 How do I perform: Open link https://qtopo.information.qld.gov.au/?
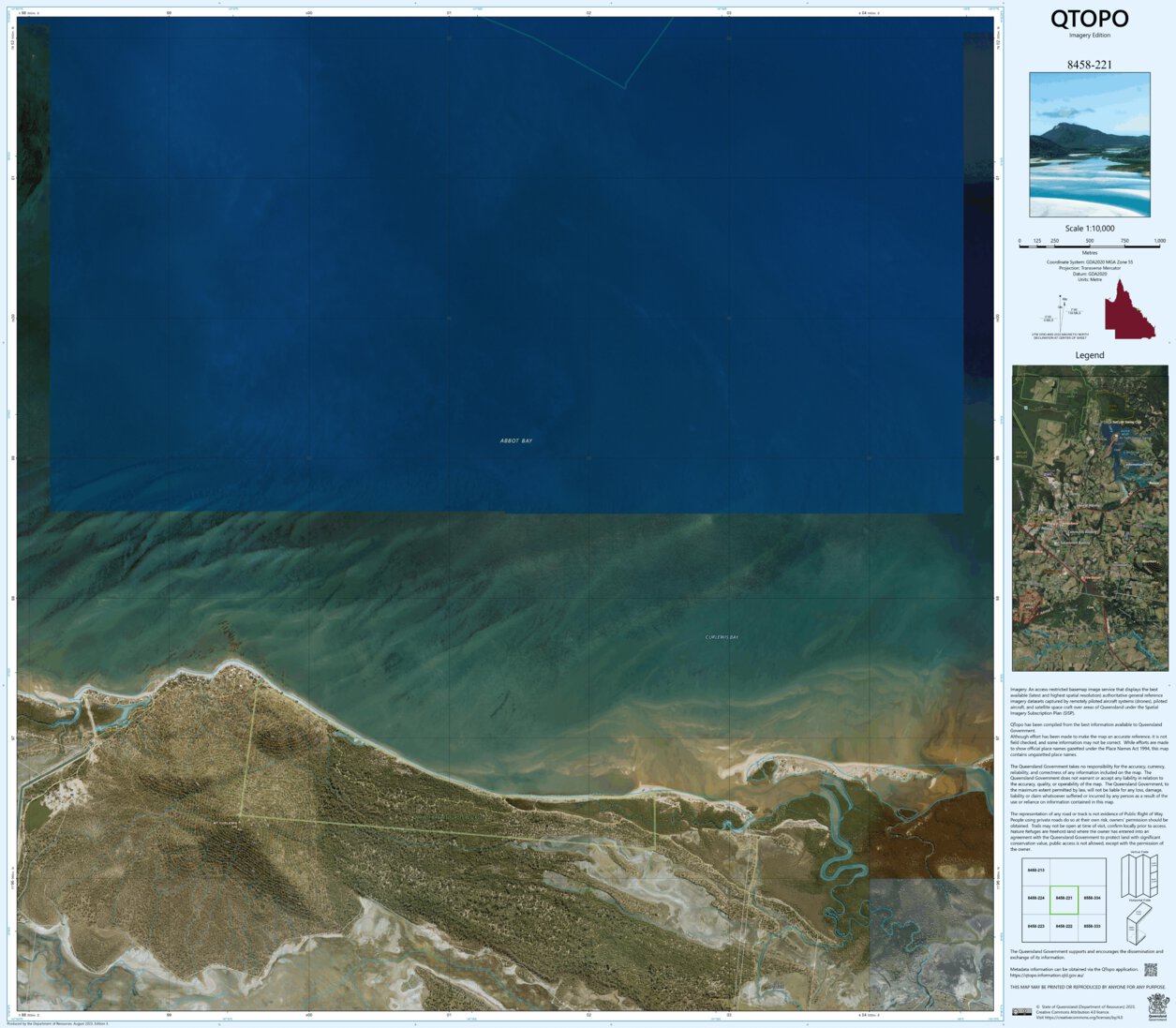(x=1046, y=975)
